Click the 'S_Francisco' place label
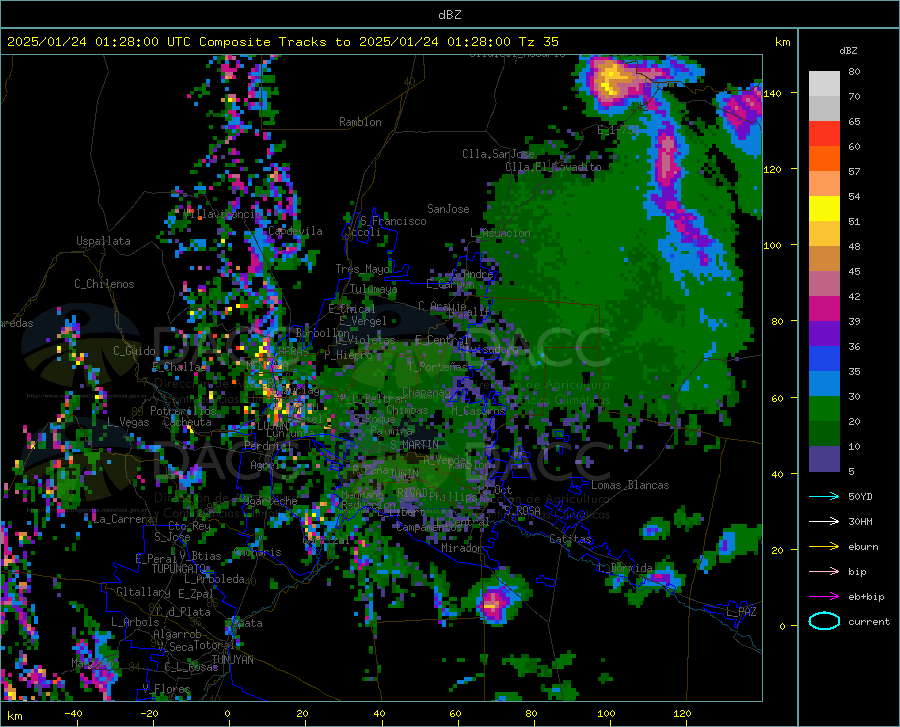Image resolution: width=900 pixels, height=727 pixels. (x=393, y=221)
